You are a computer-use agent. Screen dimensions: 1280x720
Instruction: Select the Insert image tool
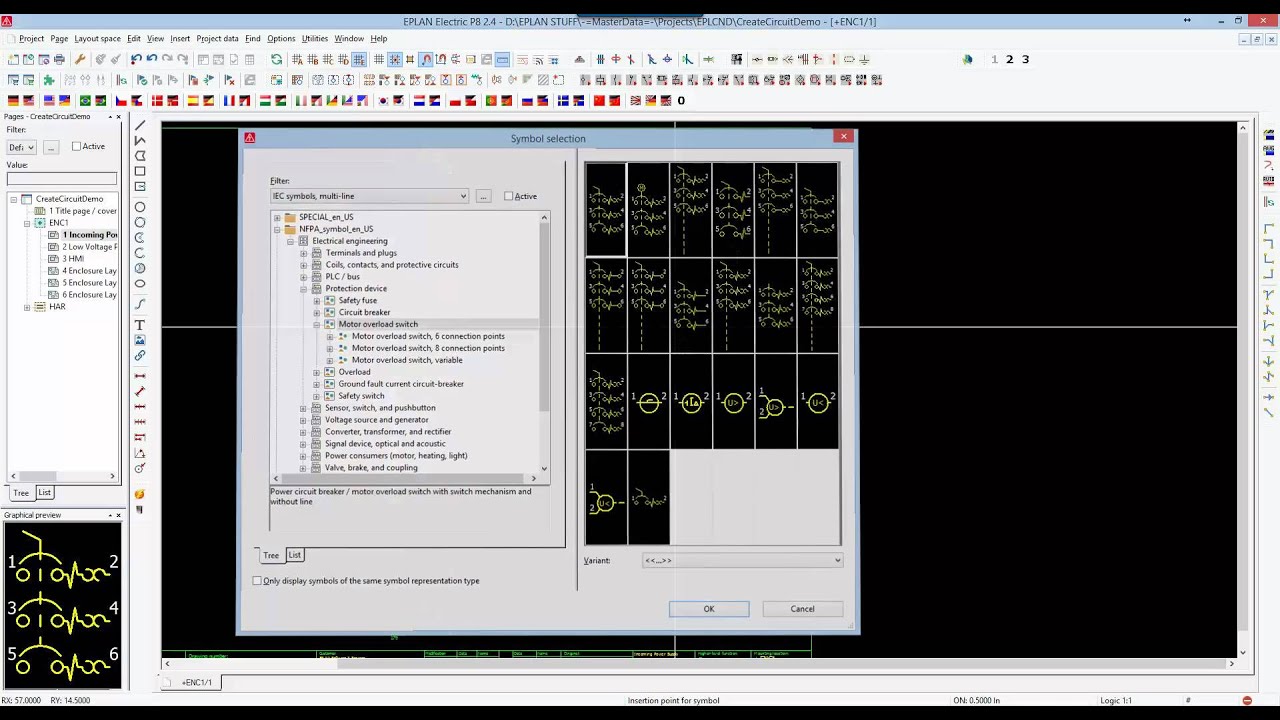click(x=140, y=340)
